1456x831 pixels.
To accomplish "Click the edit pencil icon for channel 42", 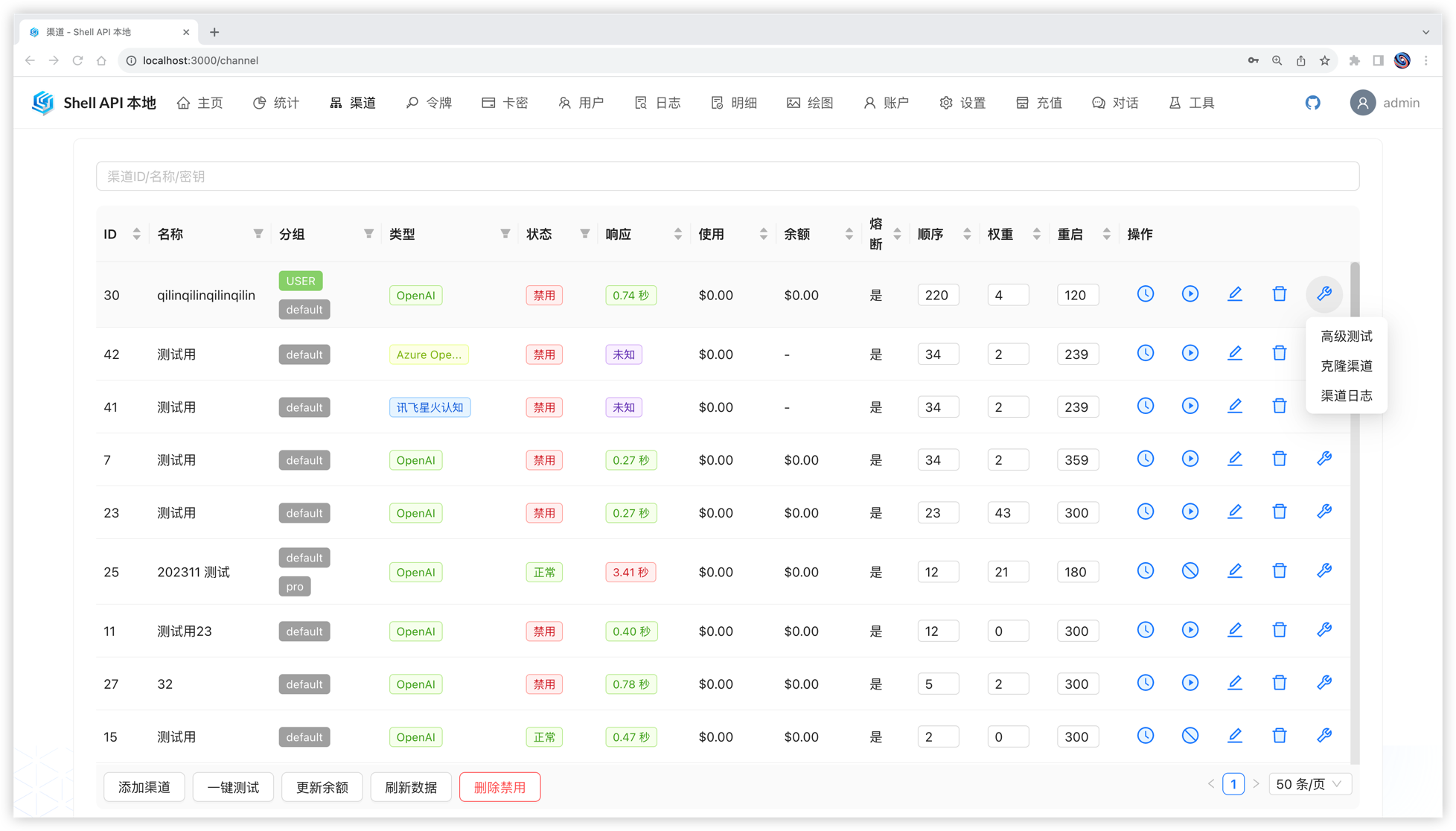I will 1234,353.
